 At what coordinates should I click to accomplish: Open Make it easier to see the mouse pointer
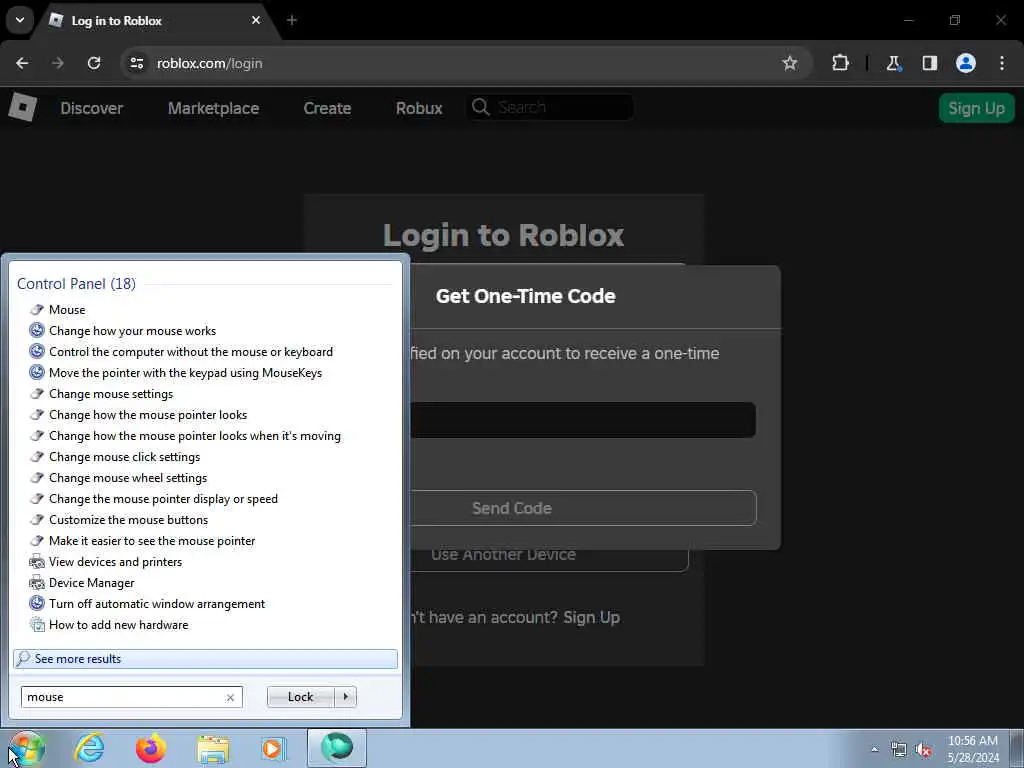click(152, 541)
